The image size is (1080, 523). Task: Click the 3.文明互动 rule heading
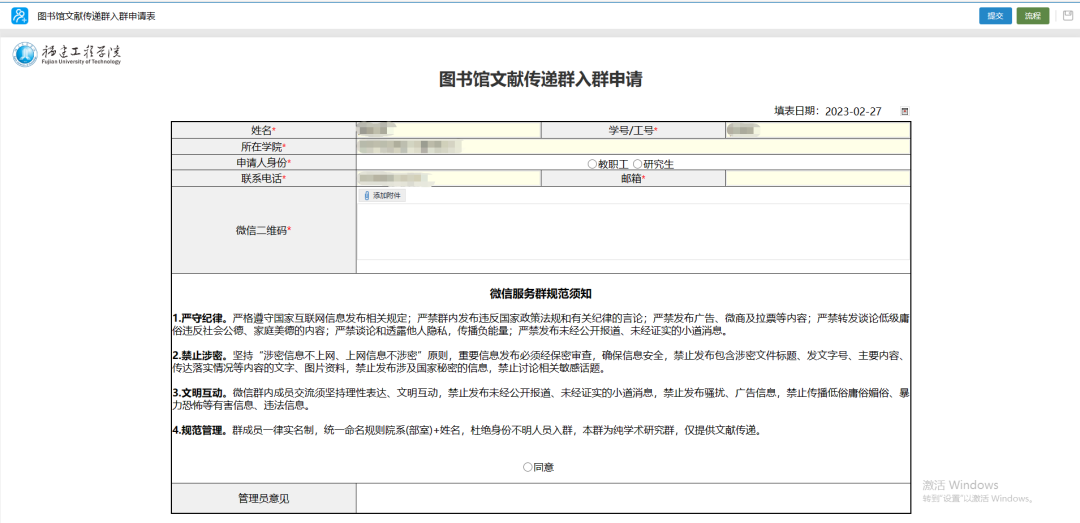click(x=201, y=393)
